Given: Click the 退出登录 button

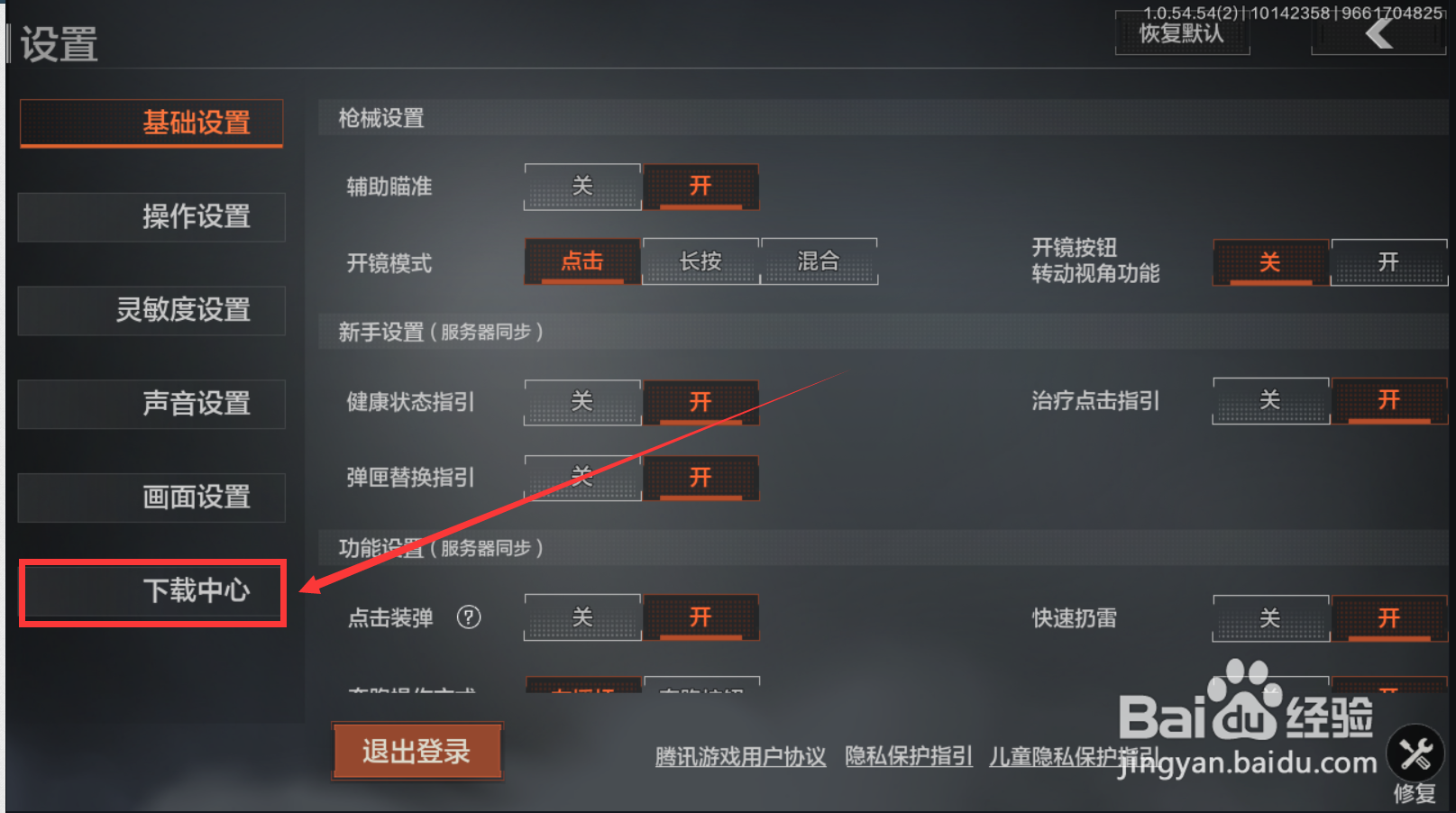Looking at the screenshot, I should pos(417,751).
